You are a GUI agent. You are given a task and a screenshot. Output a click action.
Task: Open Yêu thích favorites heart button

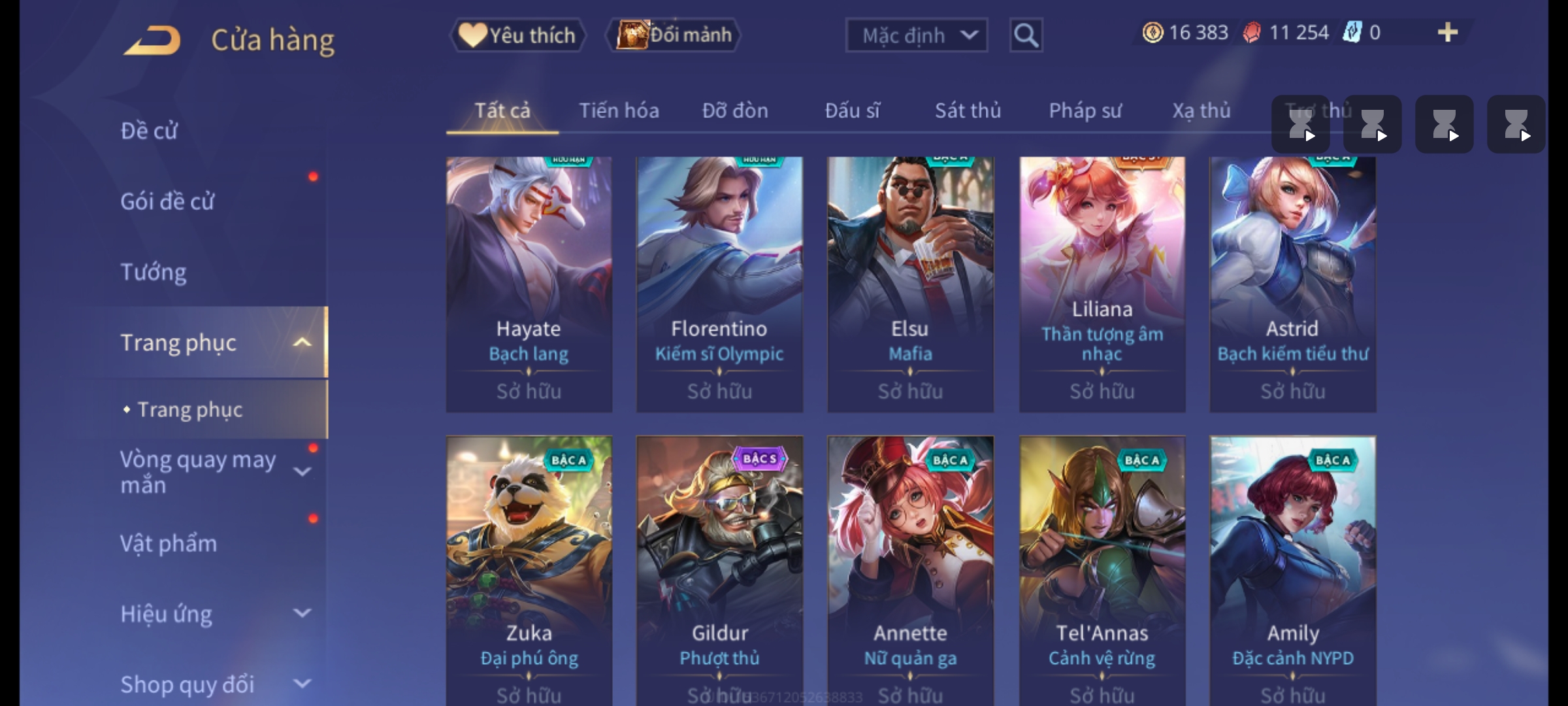click(x=517, y=35)
